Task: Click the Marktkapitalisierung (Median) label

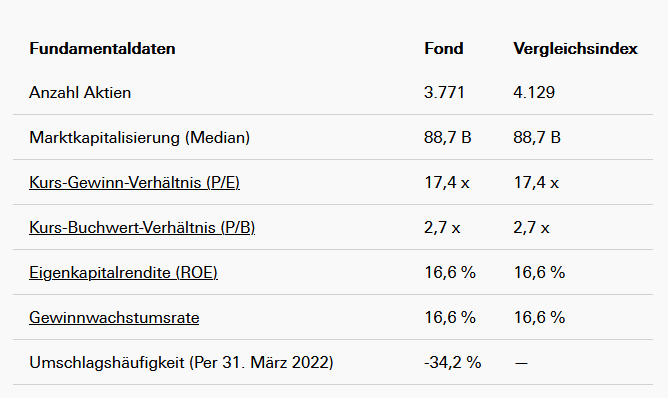Action: pos(139,138)
